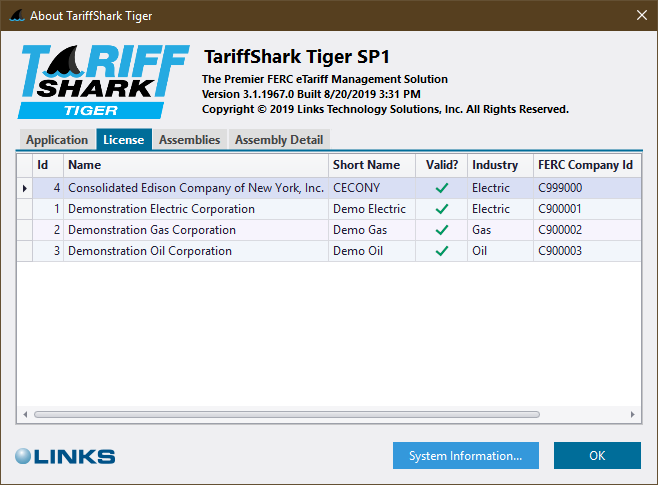The height and width of the screenshot is (485, 658).
Task: Select Demonstration Gas Corporation name cell
Action: 196,230
